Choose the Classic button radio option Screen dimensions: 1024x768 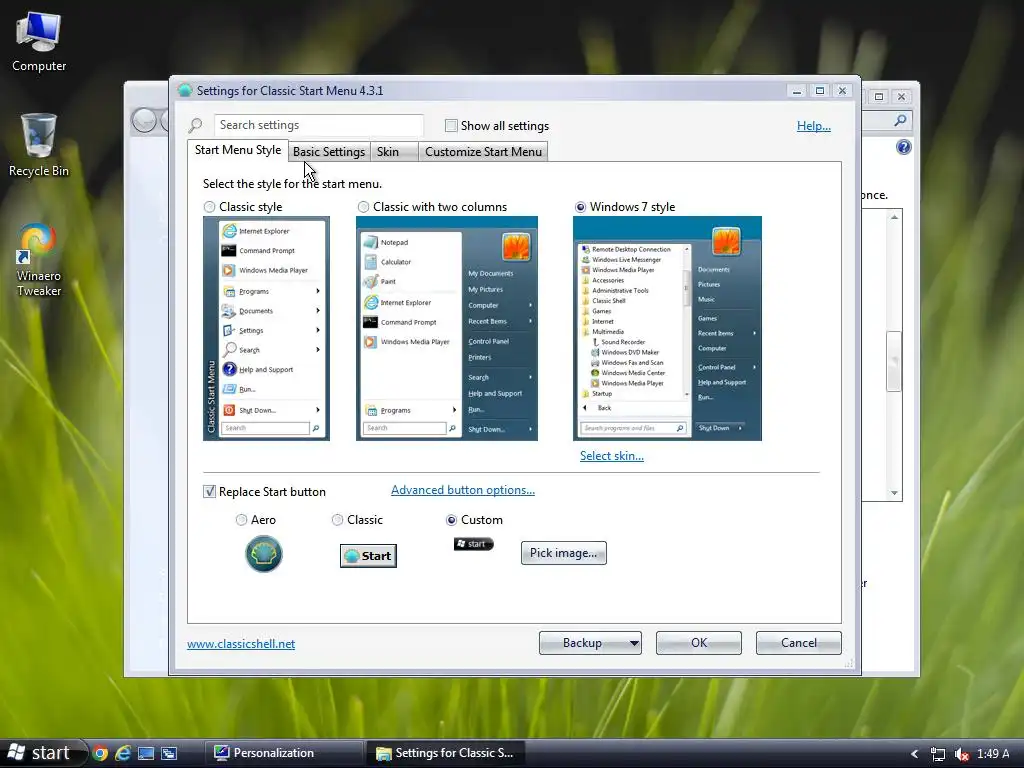point(337,520)
